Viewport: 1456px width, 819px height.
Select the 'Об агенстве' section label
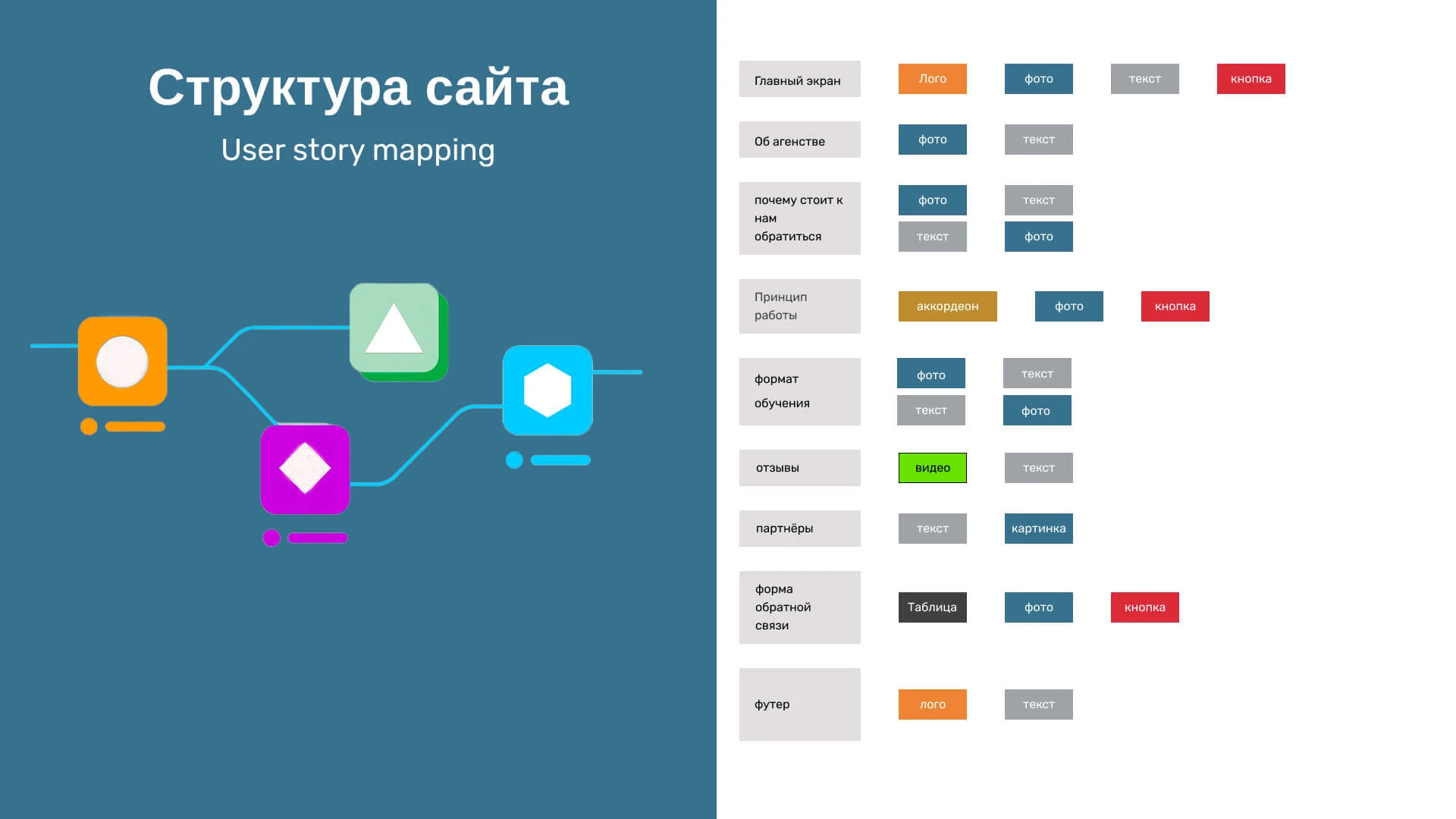pyautogui.click(x=799, y=140)
